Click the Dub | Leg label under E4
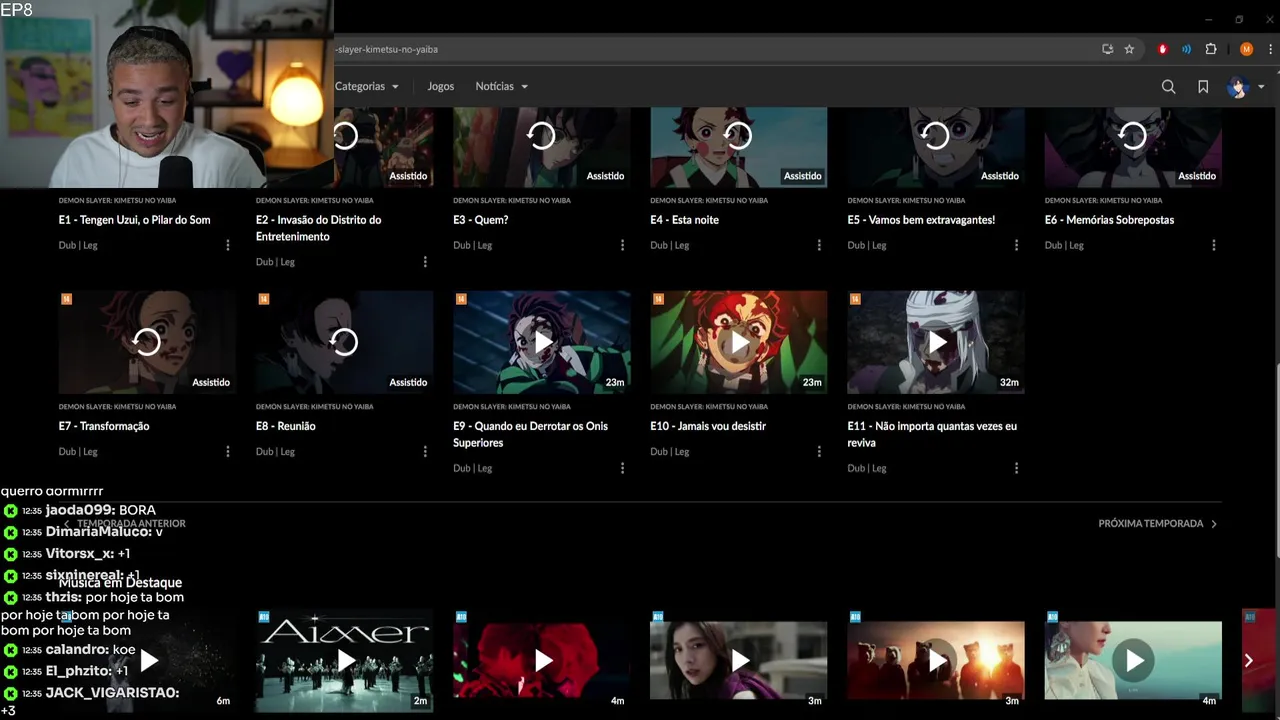1280x720 pixels. click(x=670, y=245)
